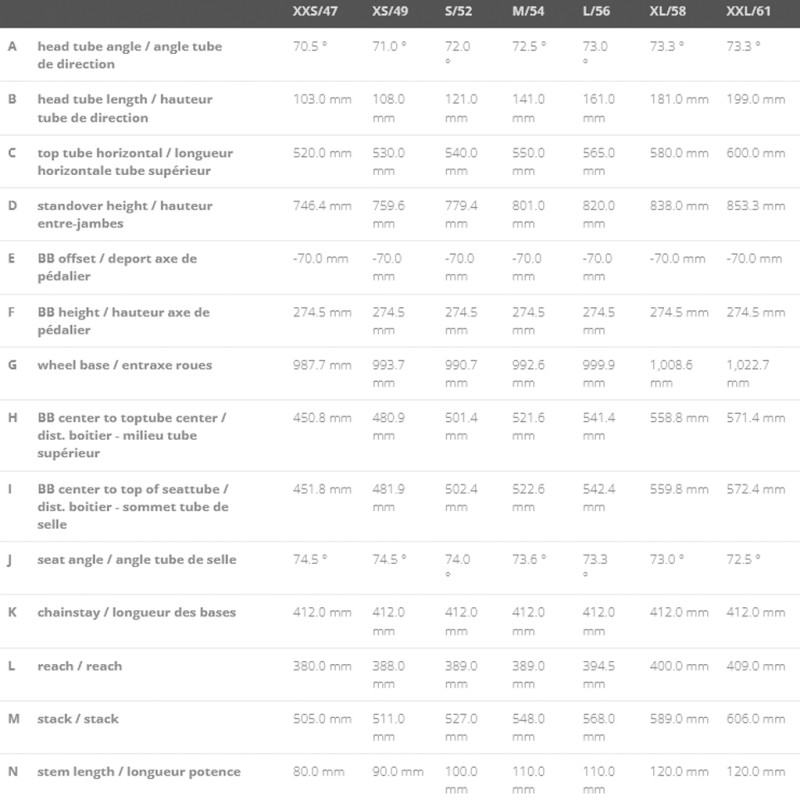Select the head tube length label

coord(125,108)
